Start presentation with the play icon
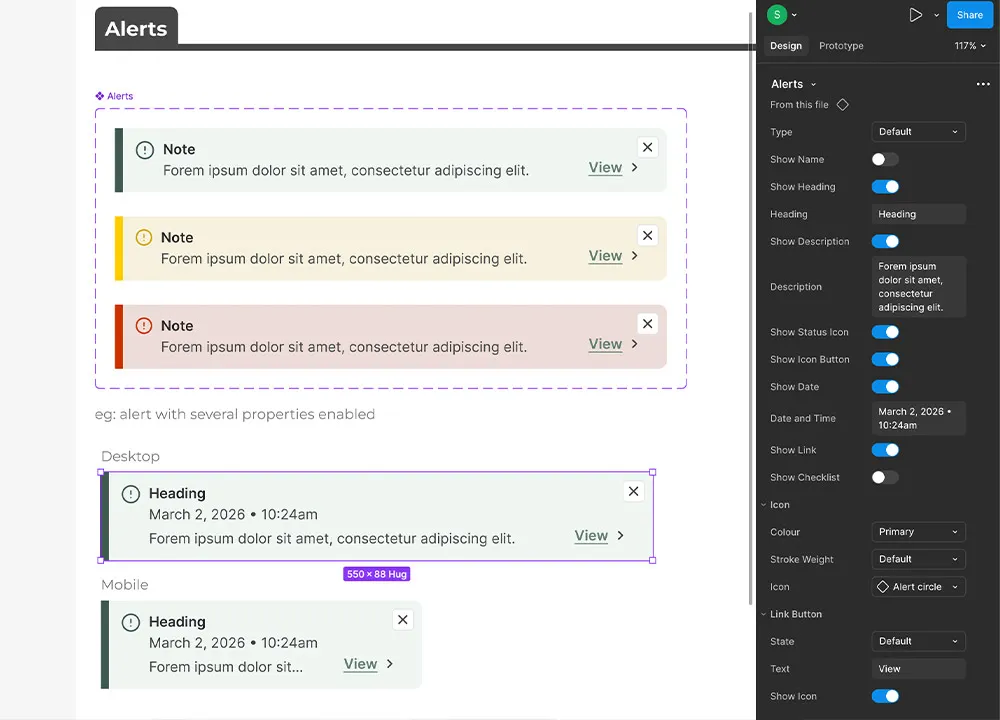Screen dimensions: 1000x720 [x=915, y=15]
